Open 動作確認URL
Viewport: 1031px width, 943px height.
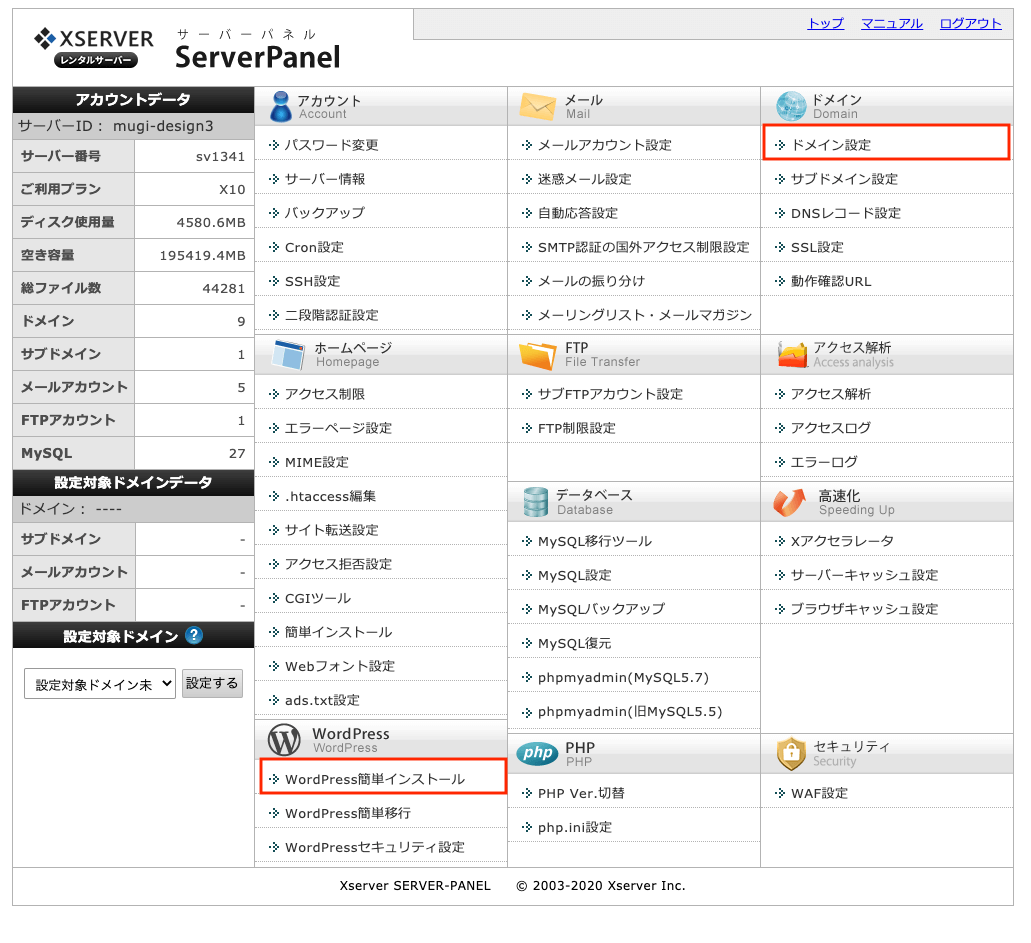tap(831, 281)
